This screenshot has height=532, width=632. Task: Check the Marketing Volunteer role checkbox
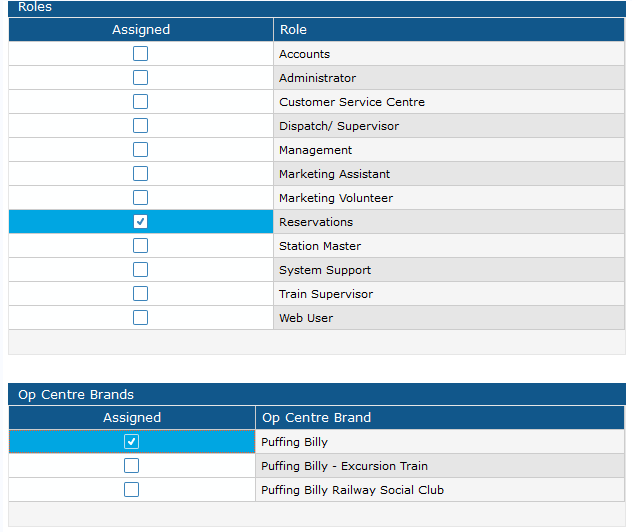click(x=140, y=197)
